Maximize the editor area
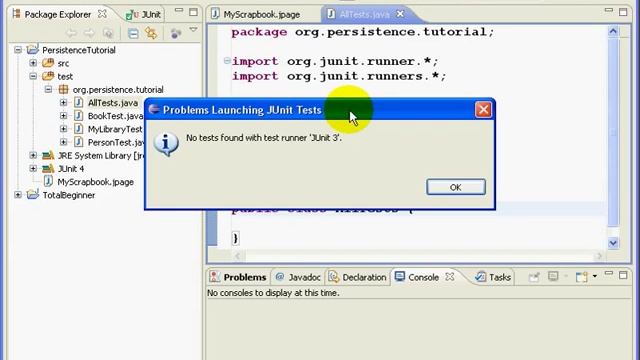Viewport: 640px width, 360px height. coord(623,12)
